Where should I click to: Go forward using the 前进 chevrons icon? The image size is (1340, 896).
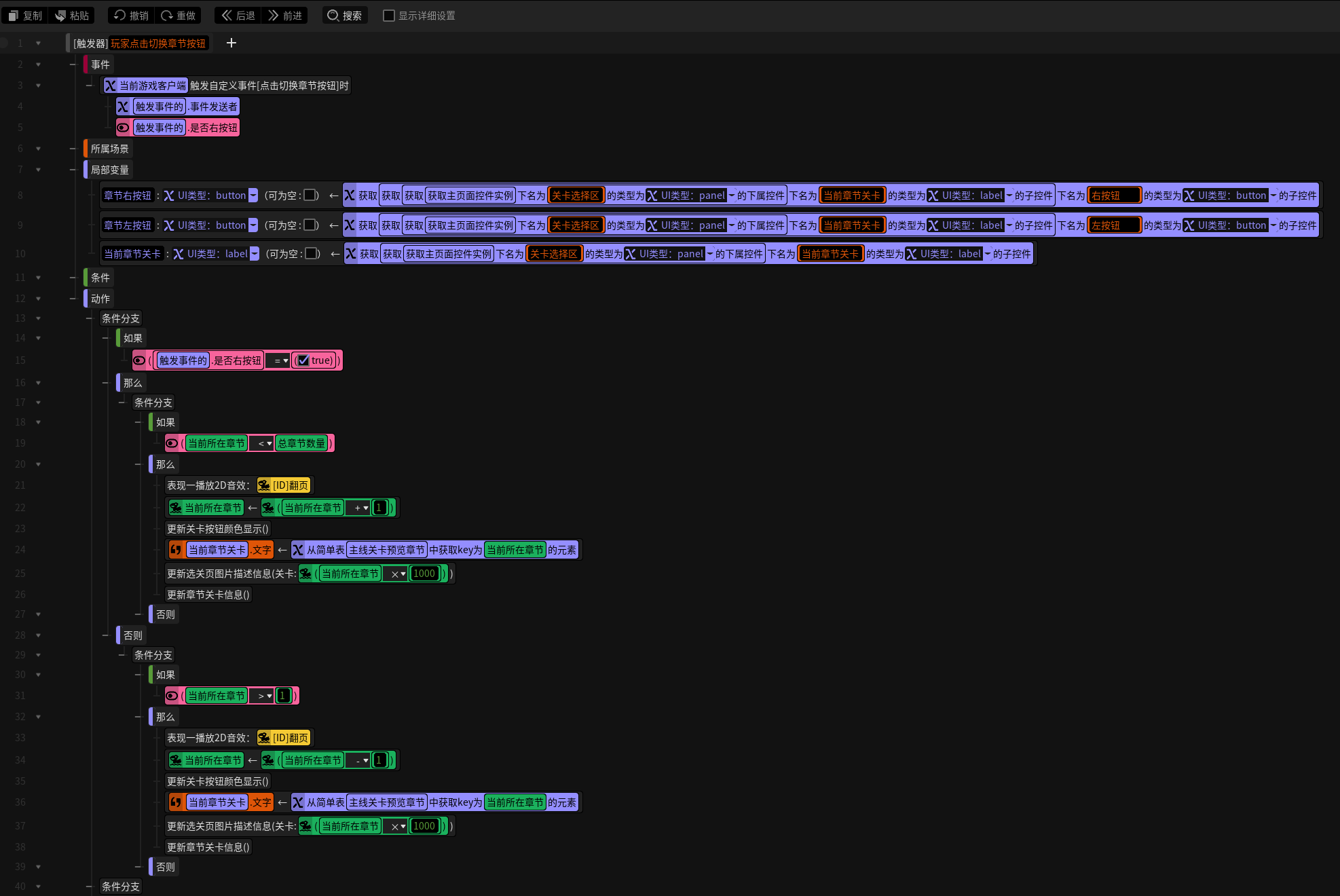[274, 15]
